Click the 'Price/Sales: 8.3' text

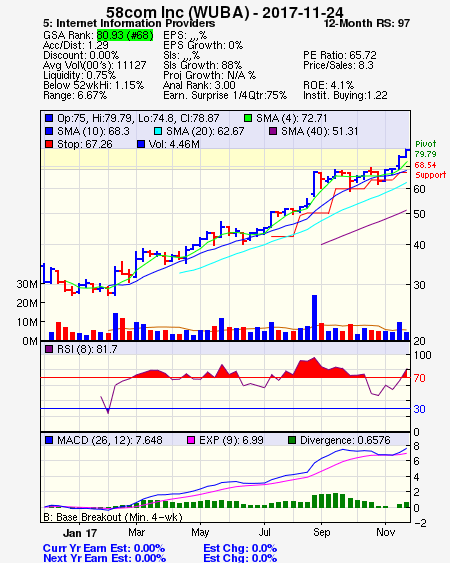(x=338, y=65)
